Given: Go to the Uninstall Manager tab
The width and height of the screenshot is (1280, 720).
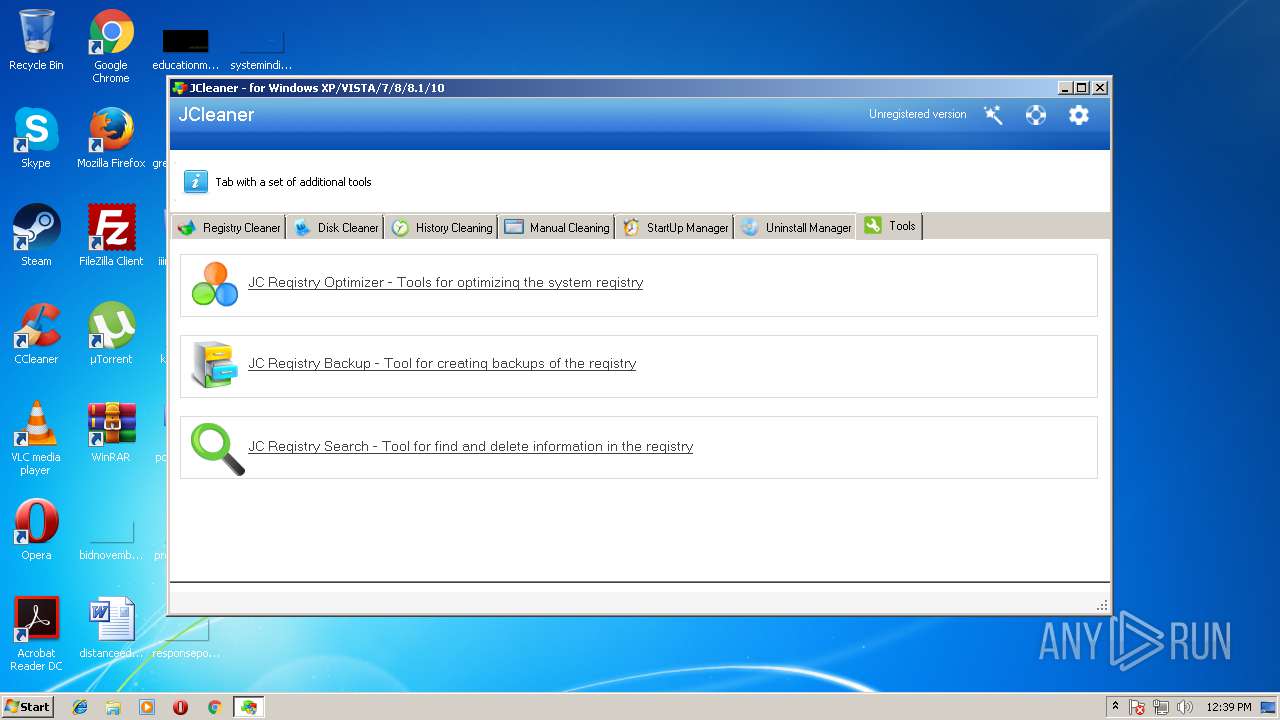Looking at the screenshot, I should [796, 227].
